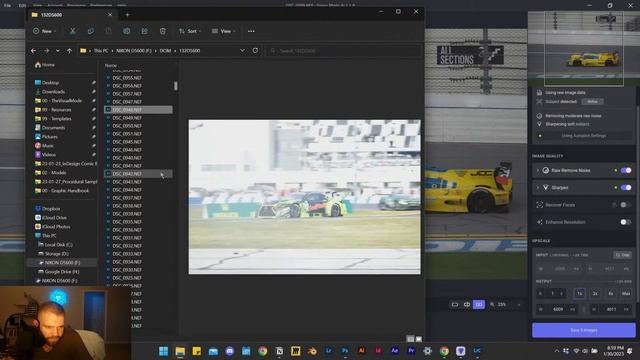The image size is (640, 360).
Task: Select 1x output upscale factor
Action: pos(580,293)
